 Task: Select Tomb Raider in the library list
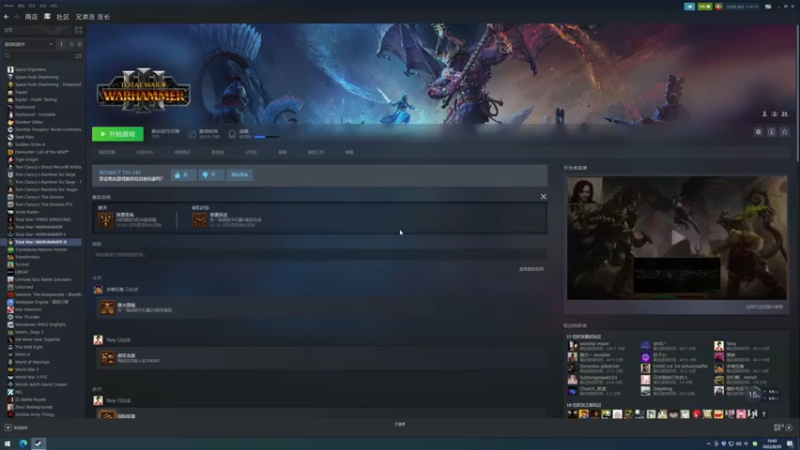27,212
